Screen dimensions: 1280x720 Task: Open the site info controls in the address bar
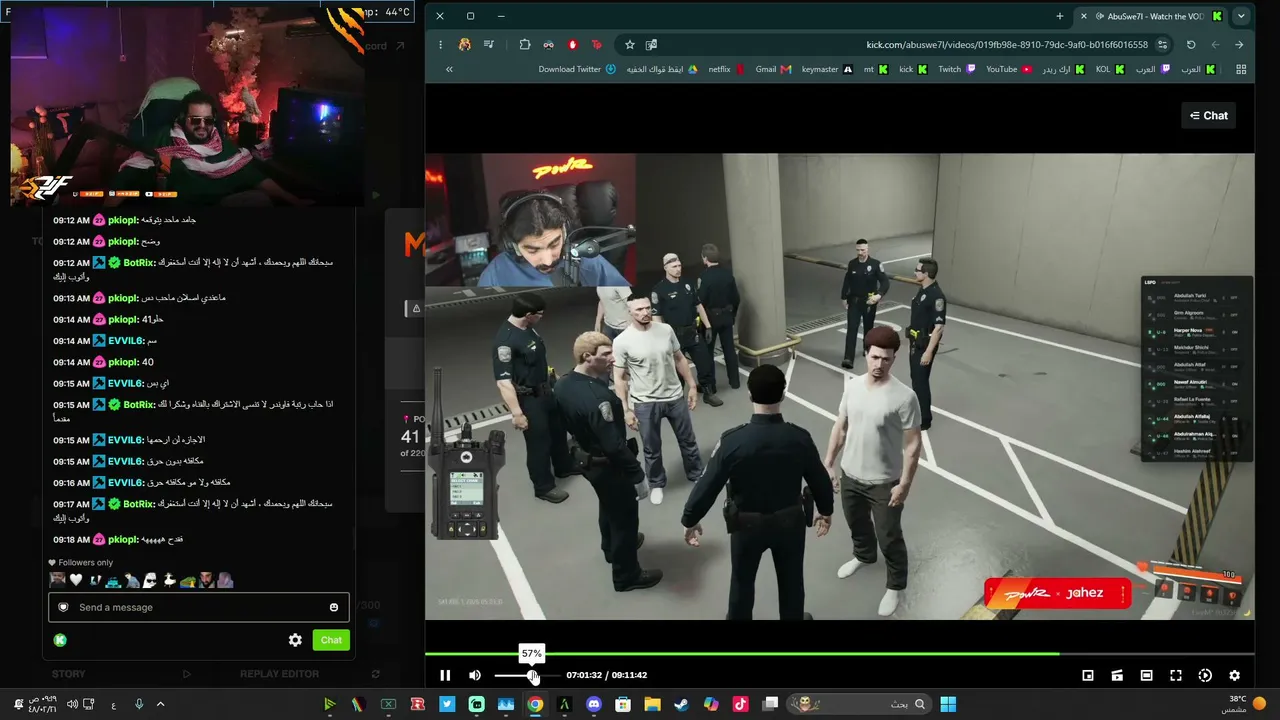[x=1162, y=45]
